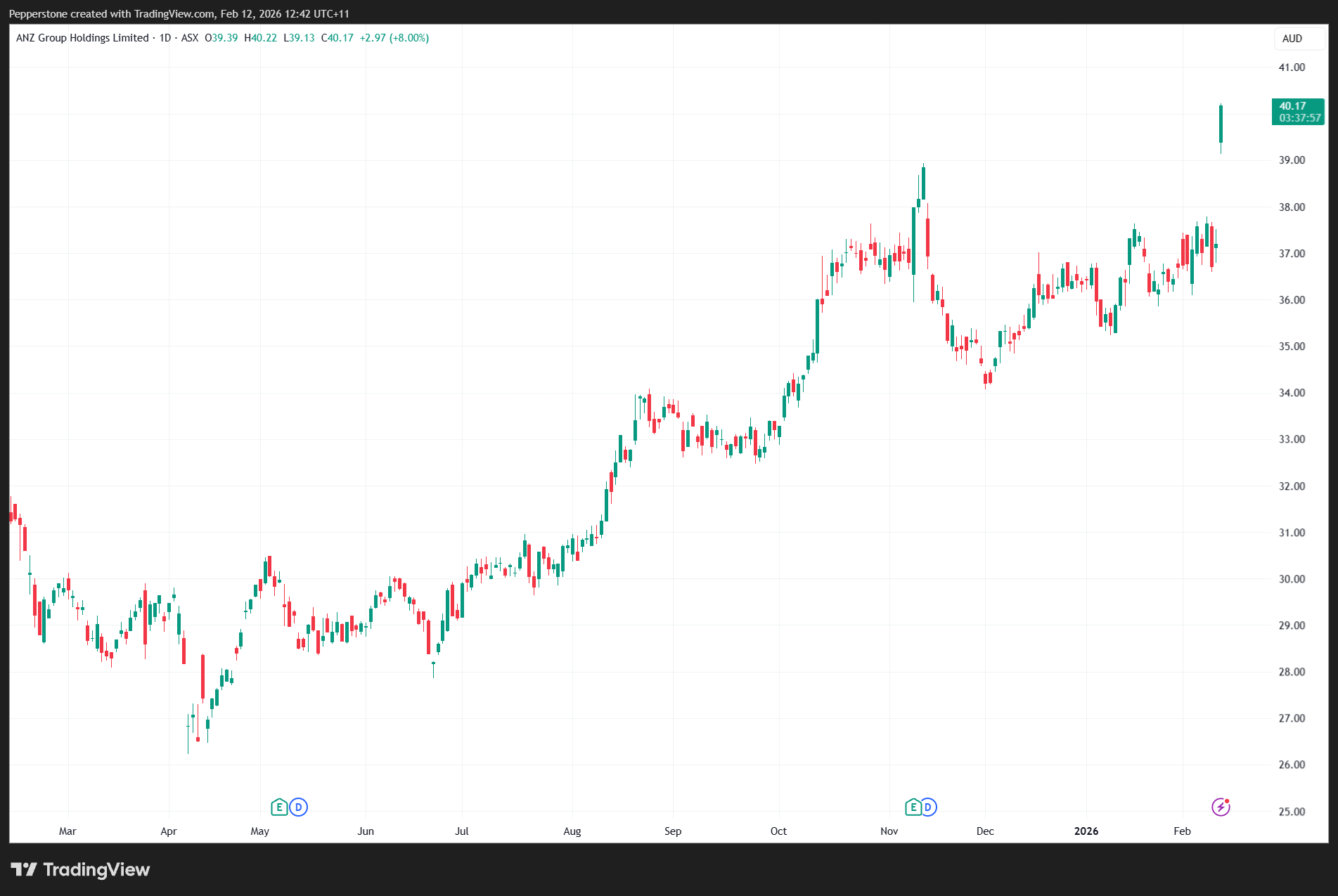Click the H40.22 high value

click(x=261, y=38)
